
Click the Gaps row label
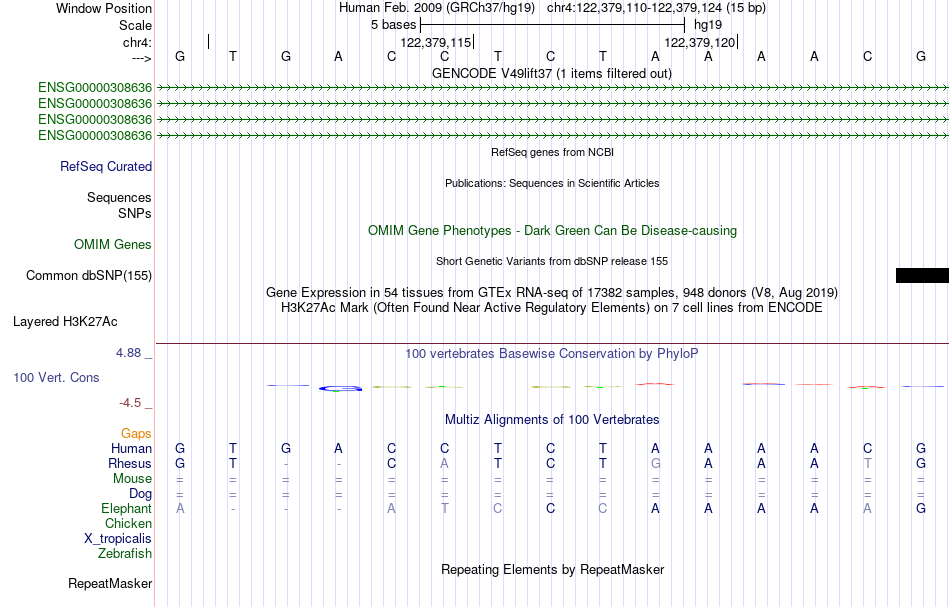point(136,434)
